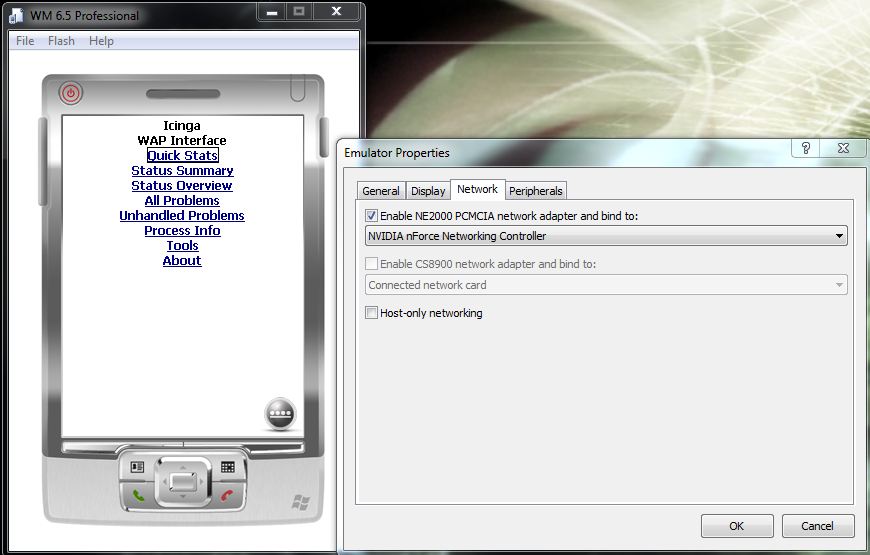Open the File menu
The height and width of the screenshot is (555, 870).
click(x=25, y=41)
